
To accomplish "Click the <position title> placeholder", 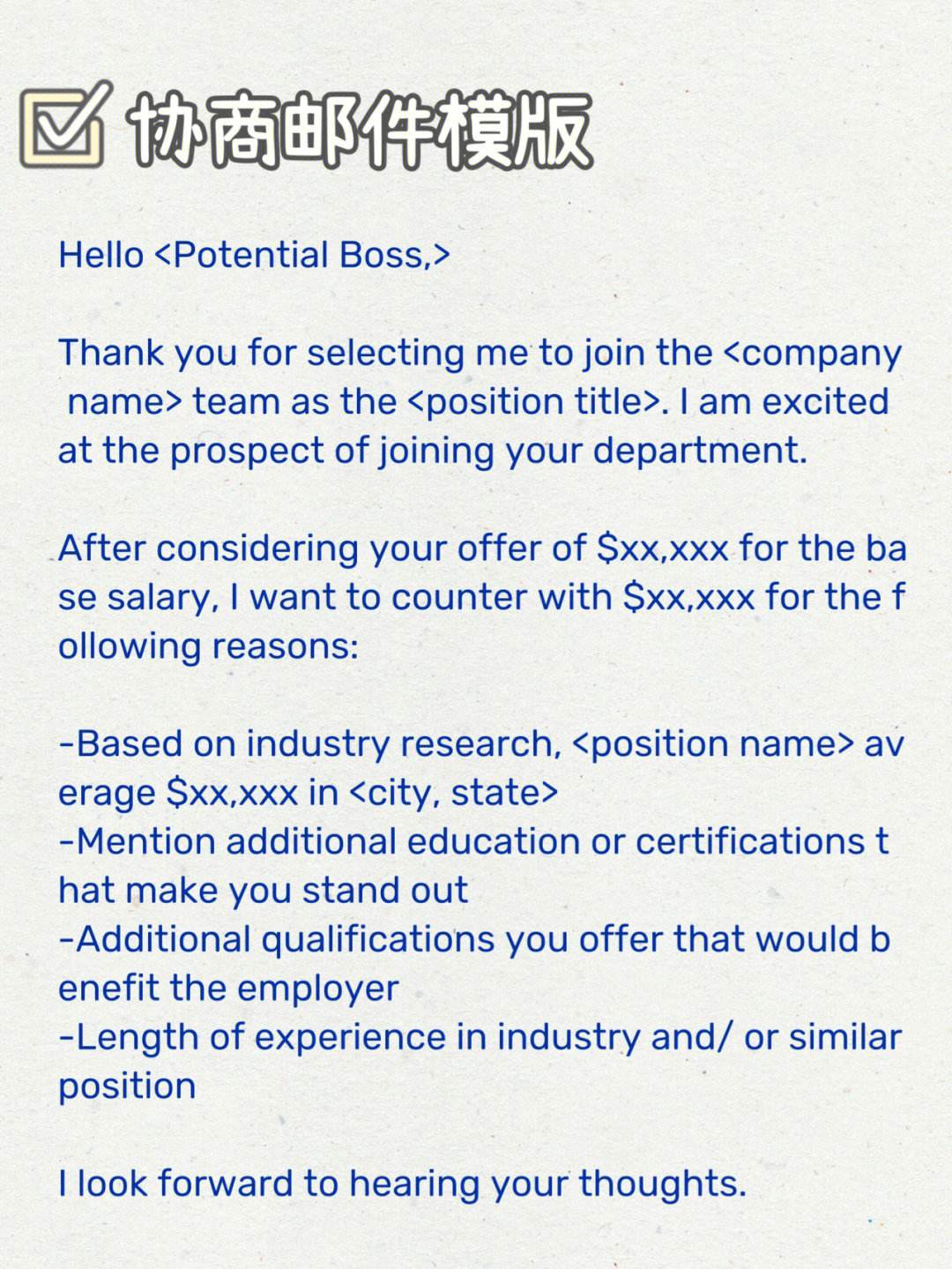I will (x=534, y=401).
